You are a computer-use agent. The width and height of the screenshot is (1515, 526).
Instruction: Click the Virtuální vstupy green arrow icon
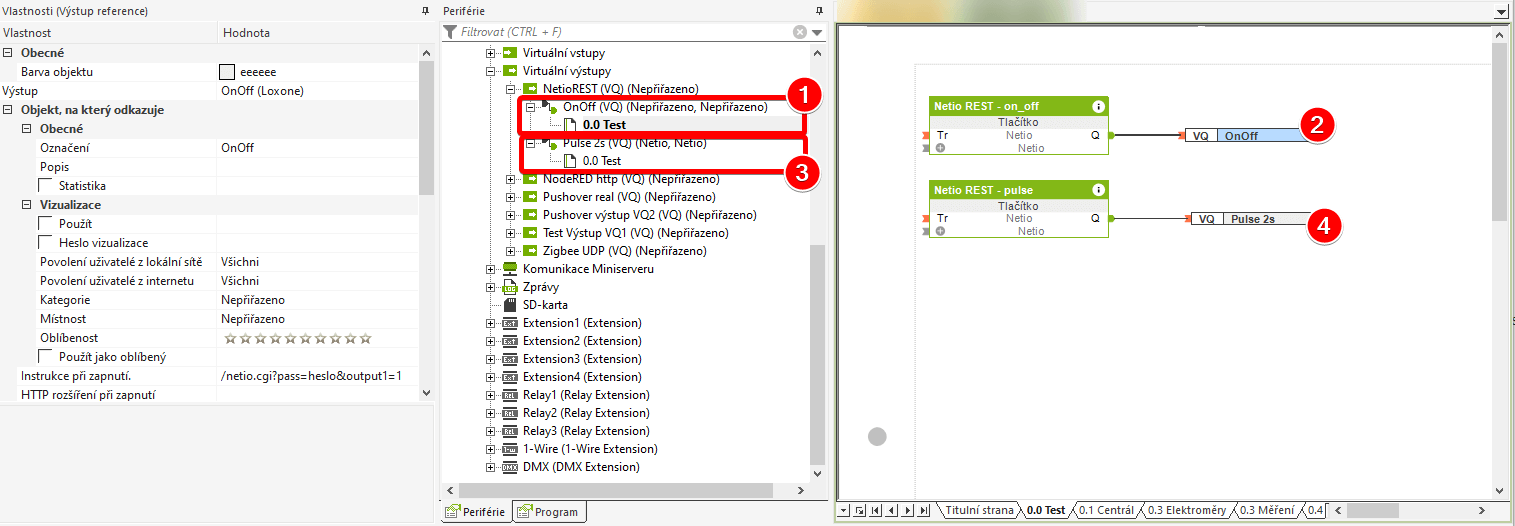(510, 53)
